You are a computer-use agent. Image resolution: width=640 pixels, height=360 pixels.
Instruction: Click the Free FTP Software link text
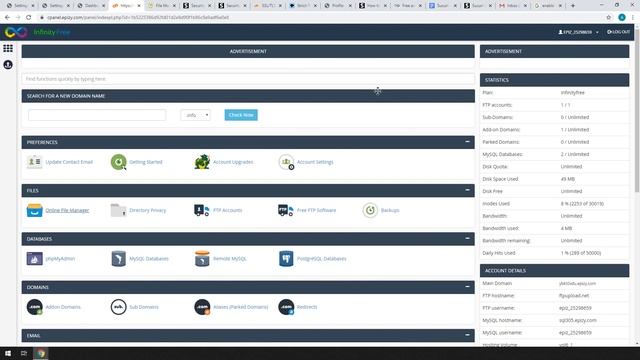[x=316, y=210]
